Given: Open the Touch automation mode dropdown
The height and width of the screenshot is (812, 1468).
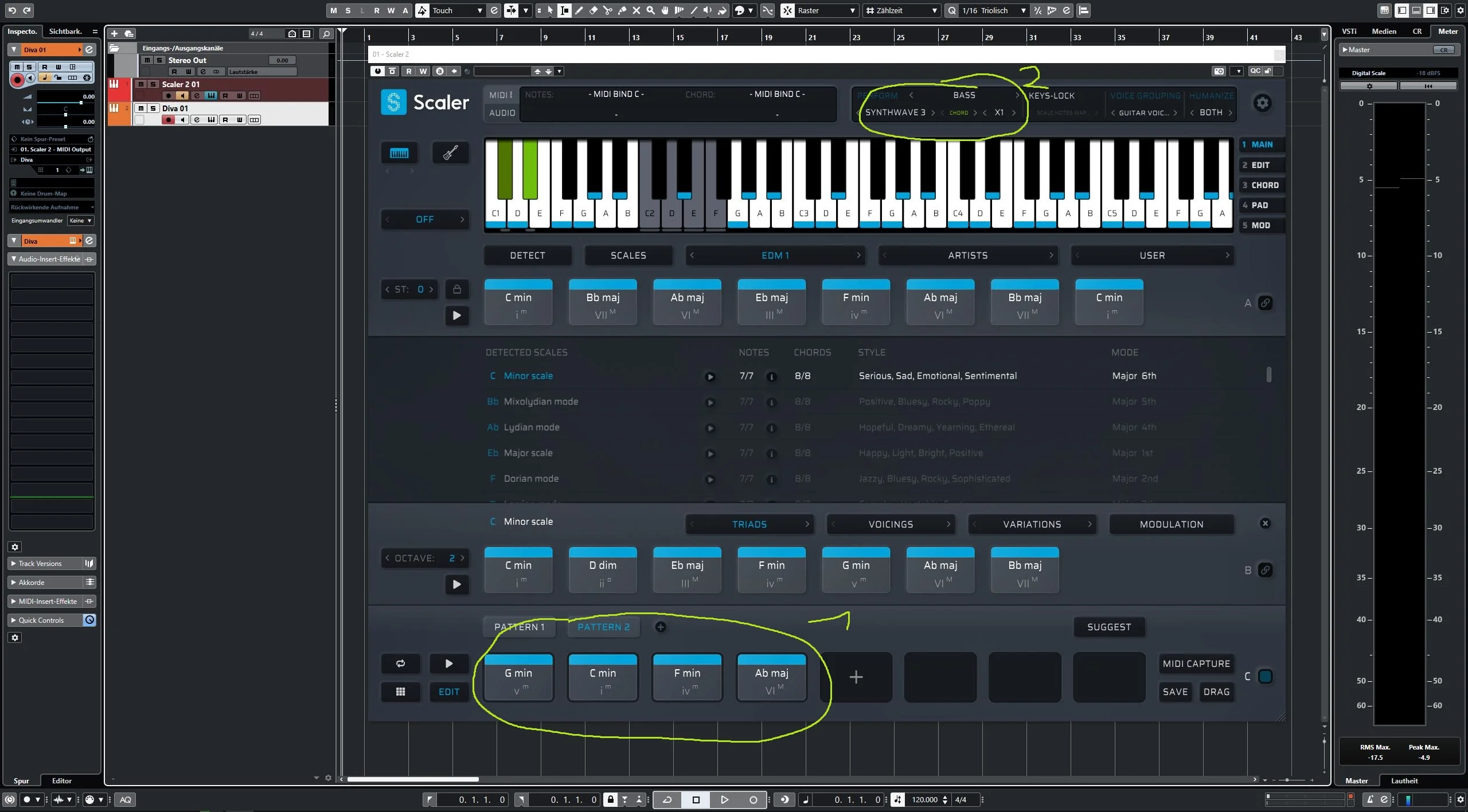Looking at the screenshot, I should coord(457,10).
